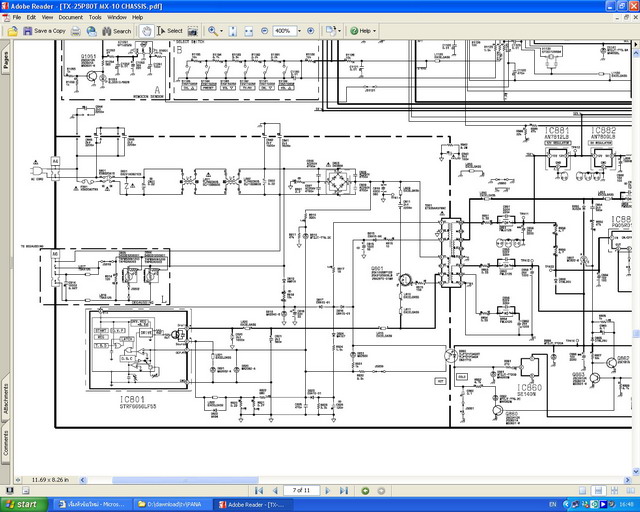Image resolution: width=640 pixels, height=512 pixels.
Task: Switch to Single Page layout
Action: pos(583,490)
